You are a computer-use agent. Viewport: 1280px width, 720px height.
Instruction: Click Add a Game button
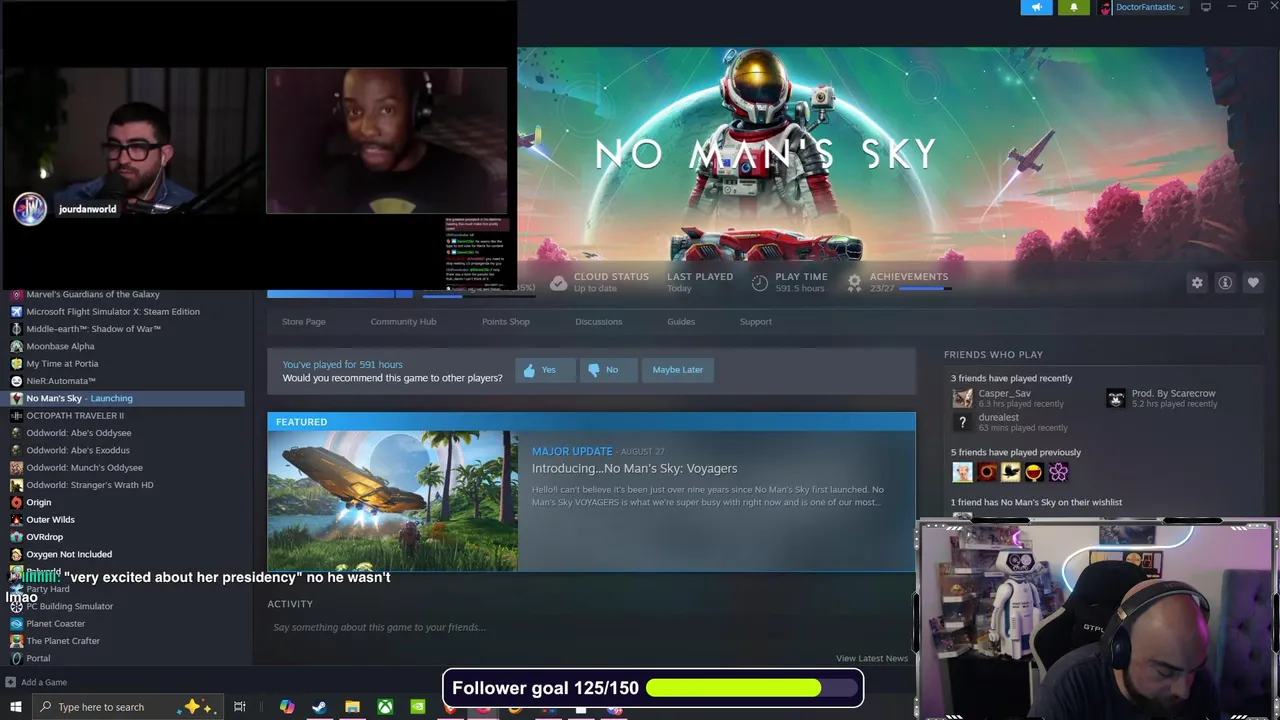(36, 682)
